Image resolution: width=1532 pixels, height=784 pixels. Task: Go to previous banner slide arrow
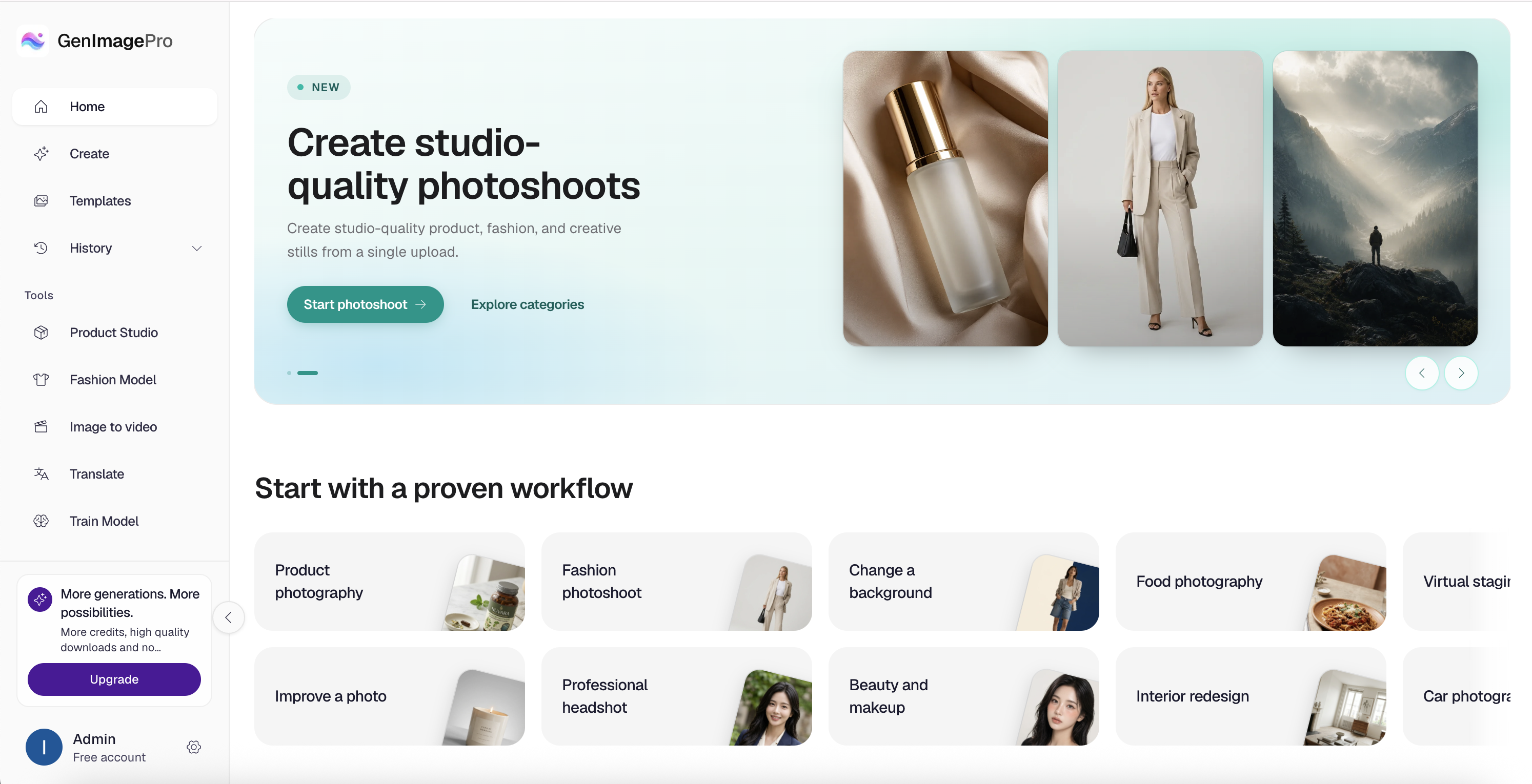pos(1422,373)
